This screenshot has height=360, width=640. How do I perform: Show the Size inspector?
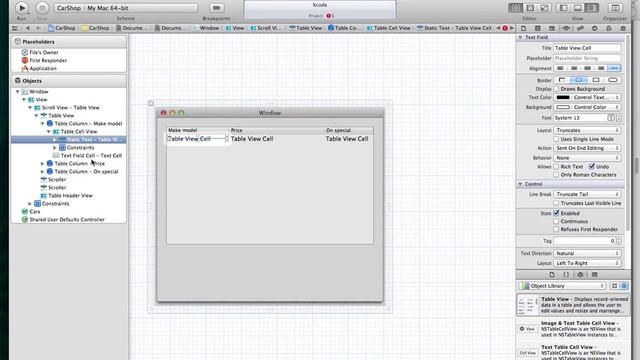pos(580,28)
